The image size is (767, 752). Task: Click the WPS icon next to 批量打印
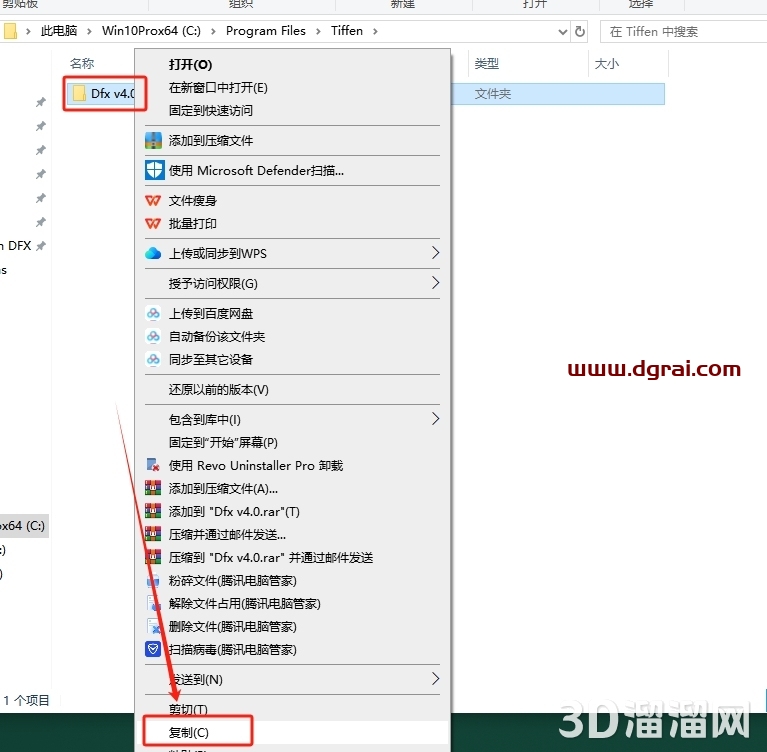coord(153,224)
